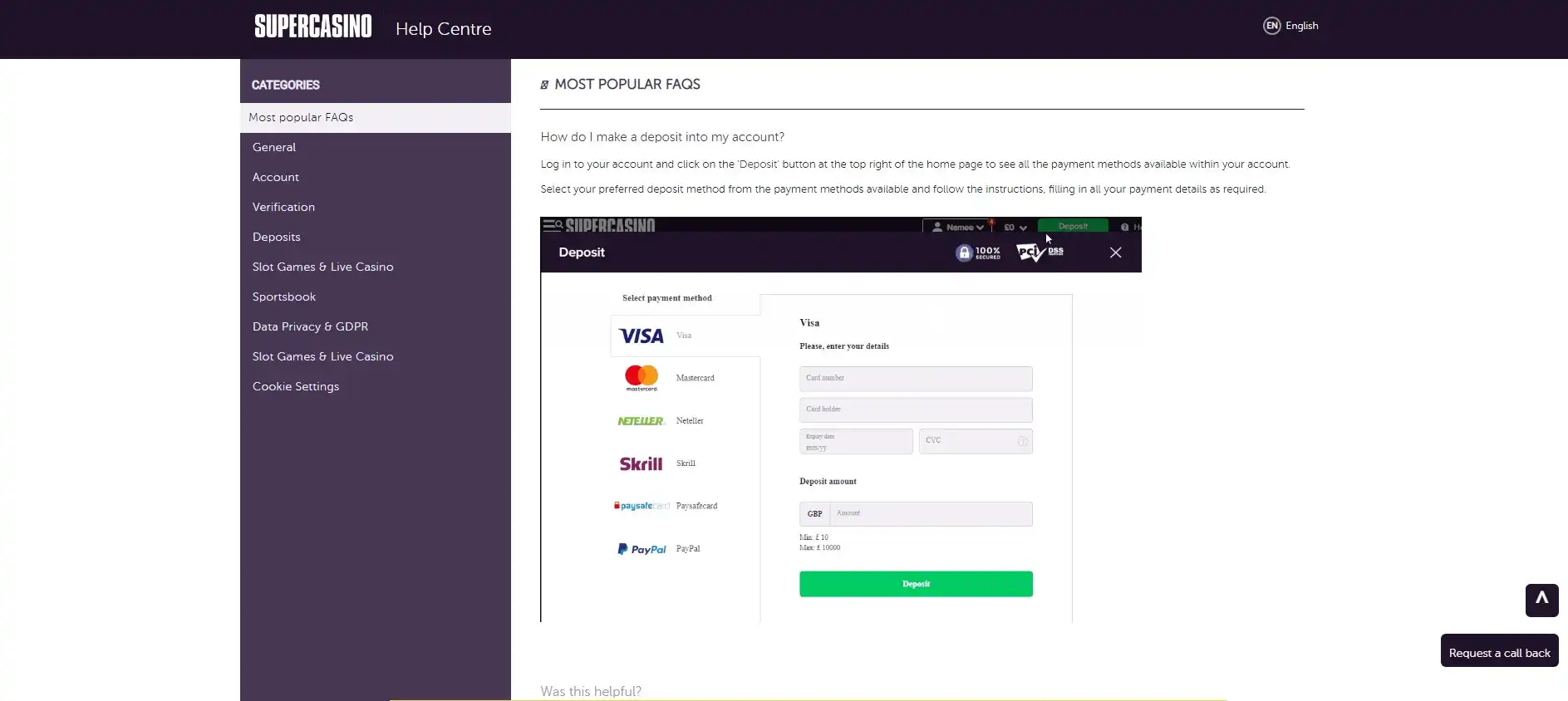Open the Account category
Screen dimensions: 1568x701
pos(376,178)
